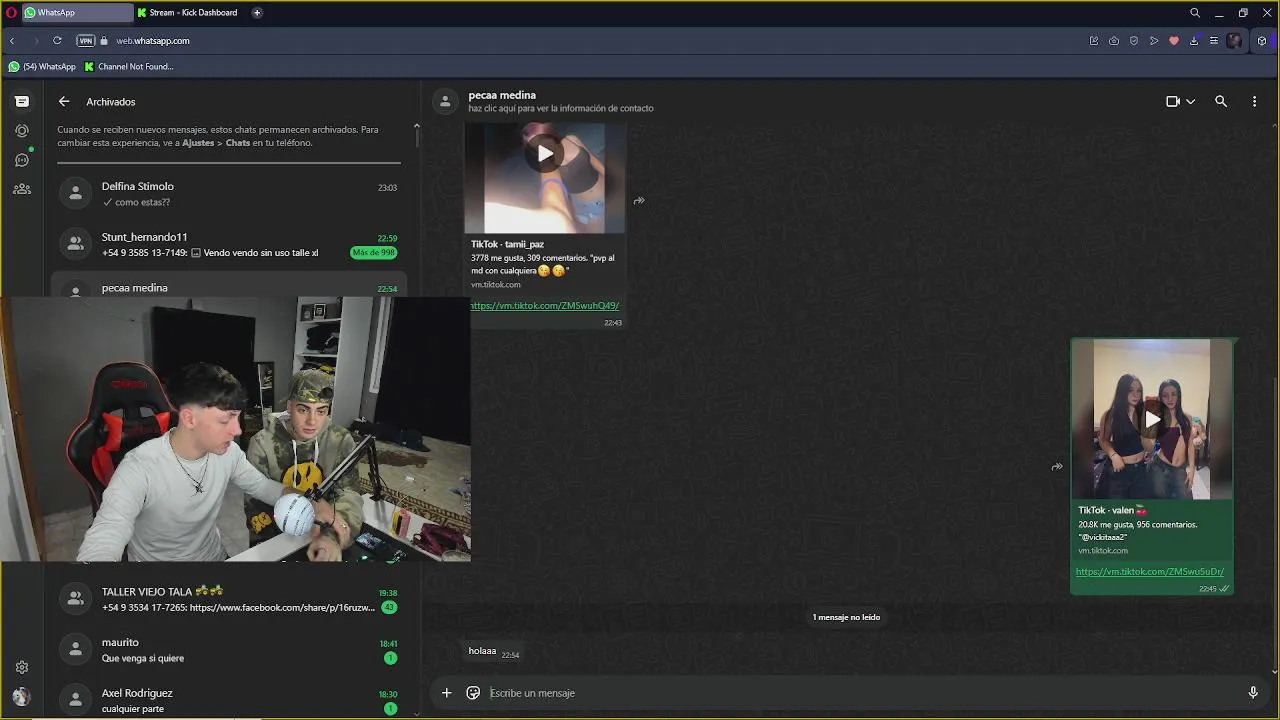Open the edit page snapshot icon in toolbar
This screenshot has height=720, width=1280.
pyautogui.click(x=1094, y=41)
